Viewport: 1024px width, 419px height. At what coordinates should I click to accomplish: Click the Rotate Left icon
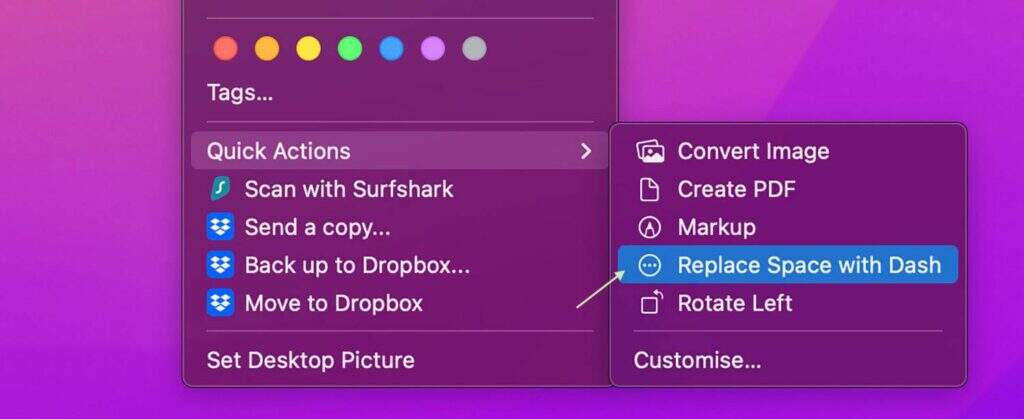651,303
